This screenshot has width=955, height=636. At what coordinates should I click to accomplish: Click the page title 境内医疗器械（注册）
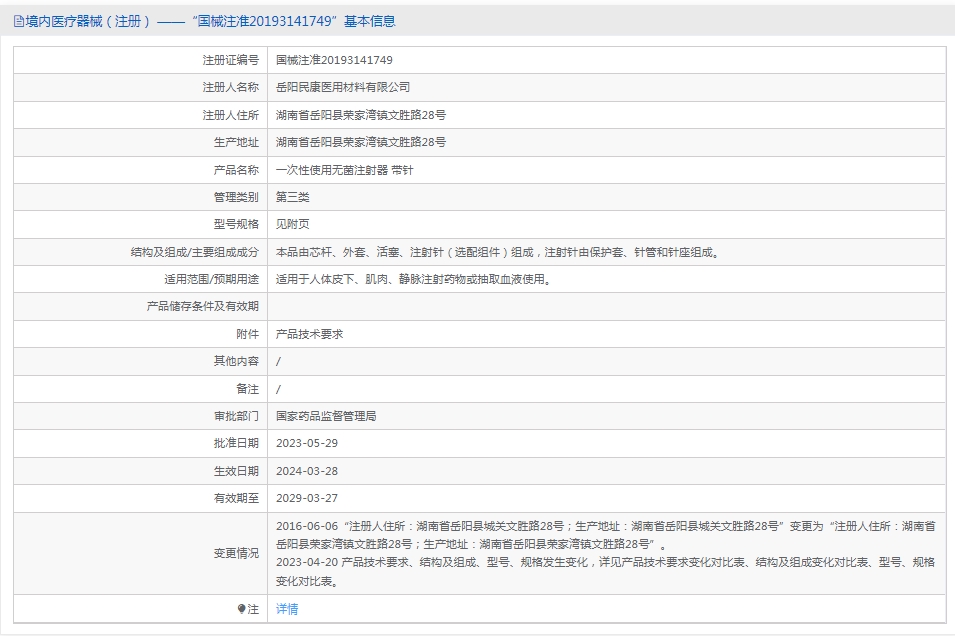coord(88,21)
